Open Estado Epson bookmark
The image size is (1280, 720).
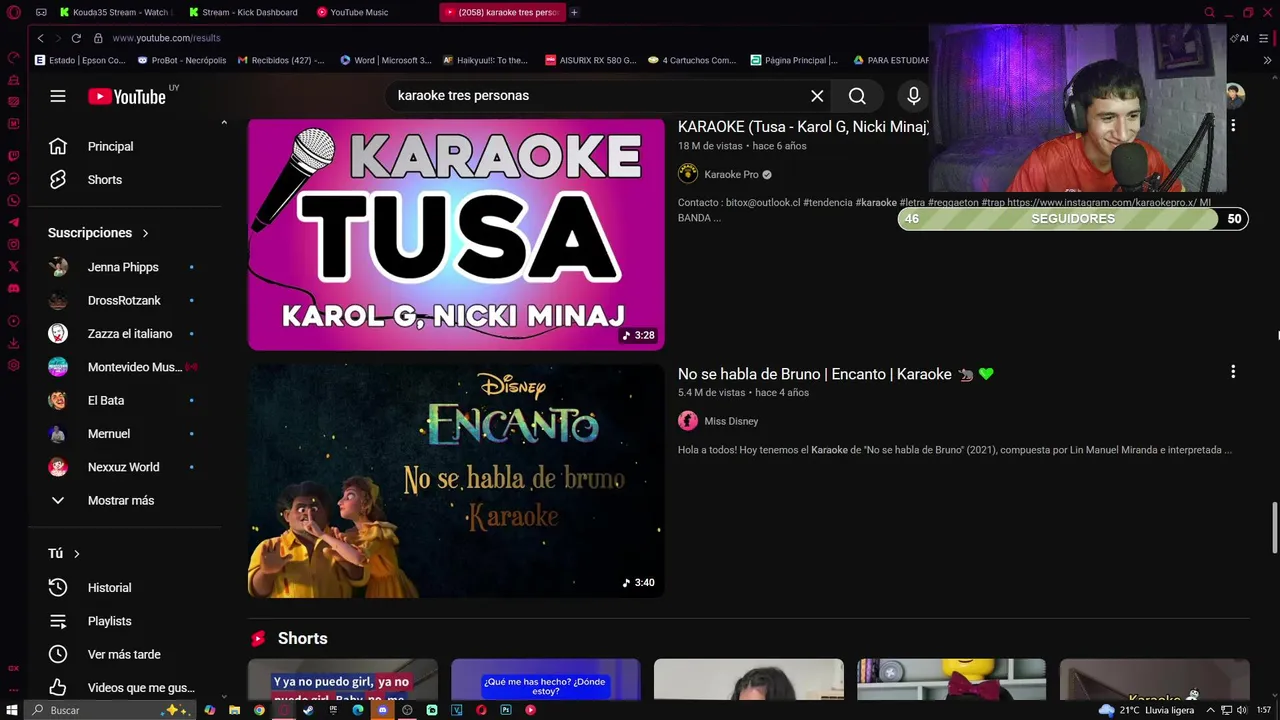click(80, 60)
